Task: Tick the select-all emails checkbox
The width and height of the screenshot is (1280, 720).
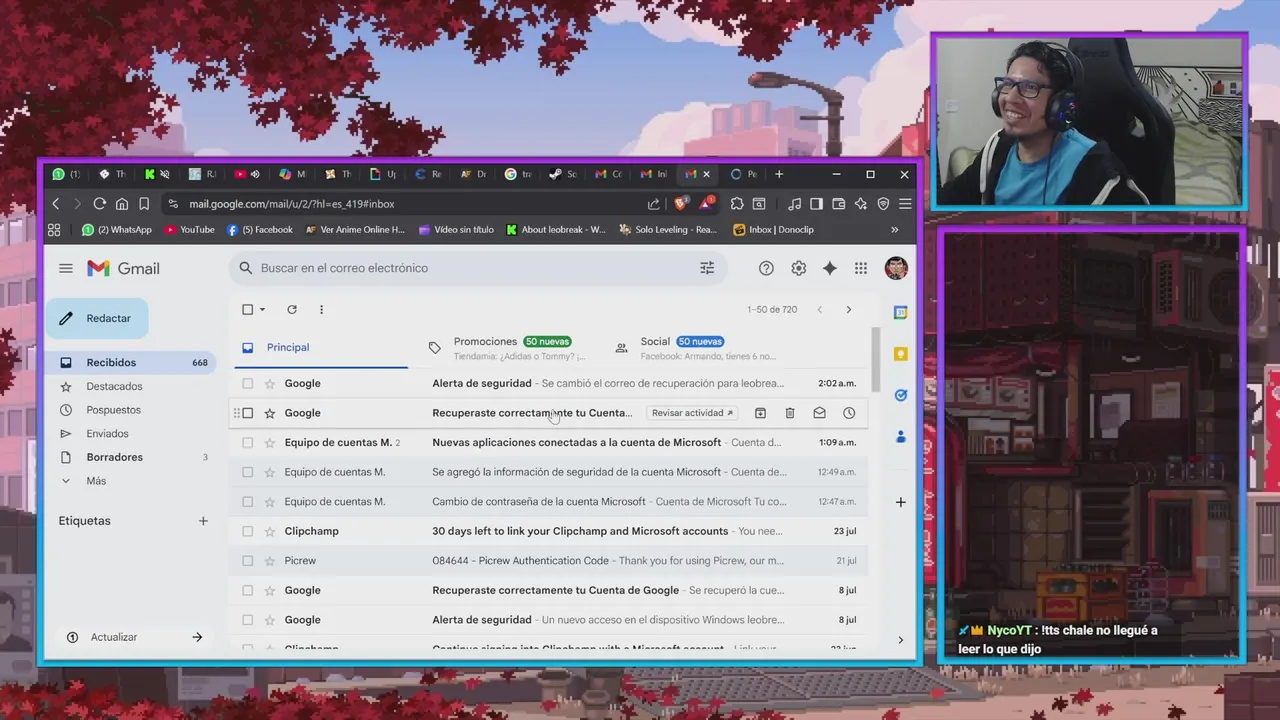Action: pyautogui.click(x=248, y=310)
